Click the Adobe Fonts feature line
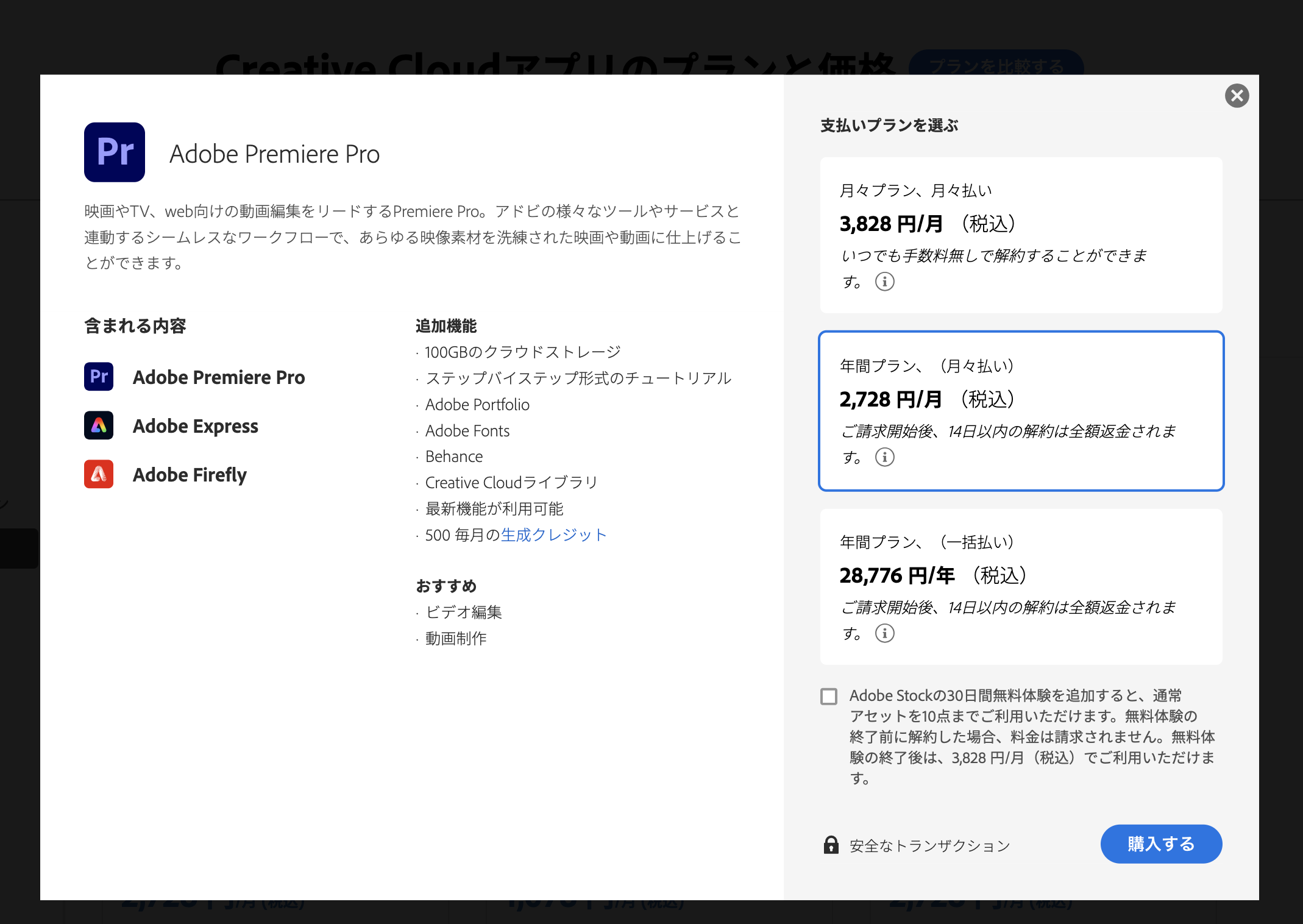1303x924 pixels. (467, 431)
